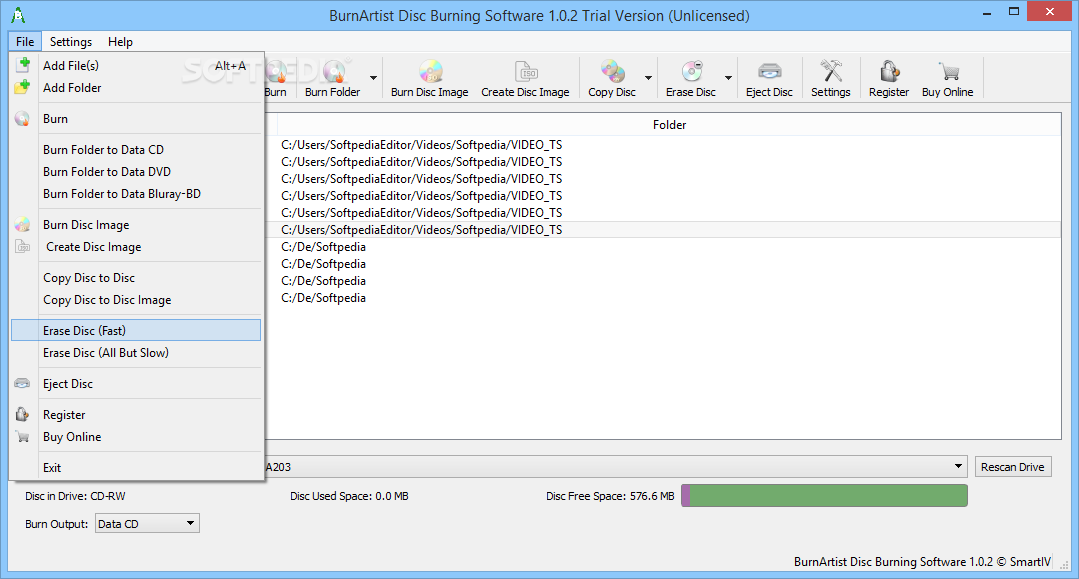The image size is (1079, 579).
Task: Click the Burn Folder toolbar icon
Action: tap(334, 72)
